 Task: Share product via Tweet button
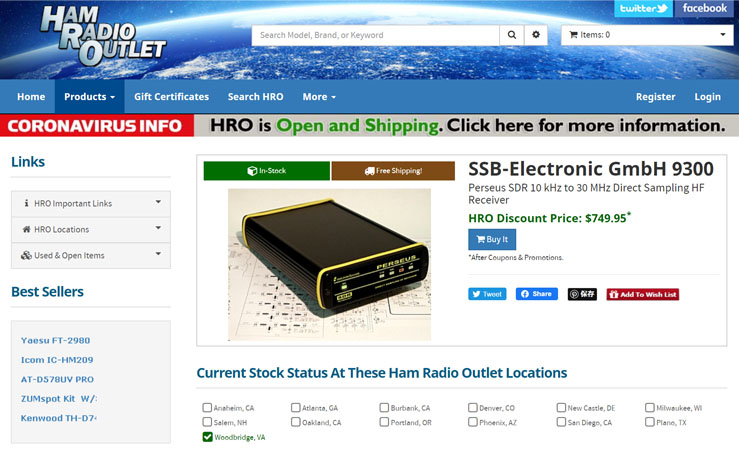pyautogui.click(x=487, y=294)
